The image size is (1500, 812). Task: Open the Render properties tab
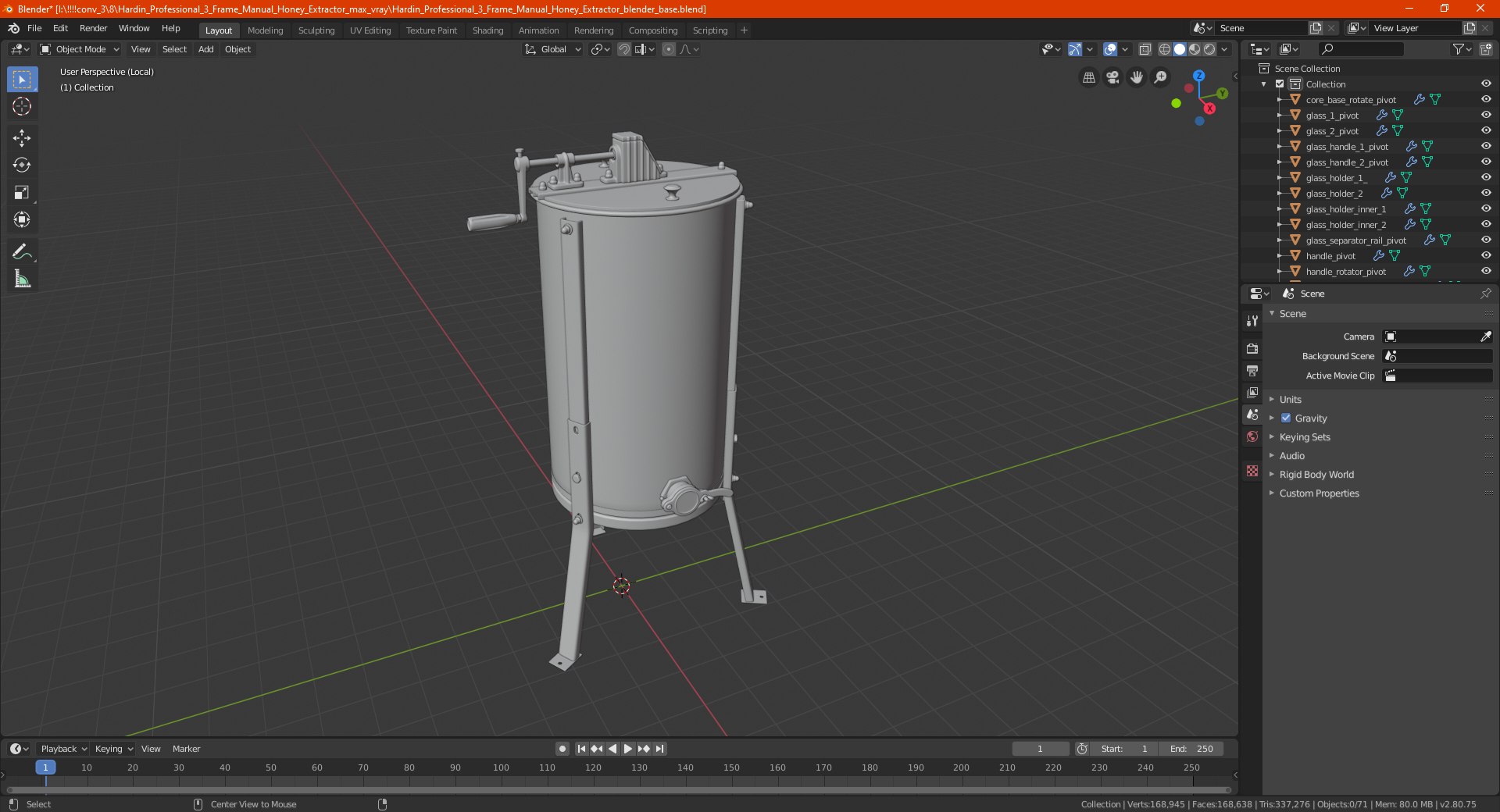[1252, 348]
